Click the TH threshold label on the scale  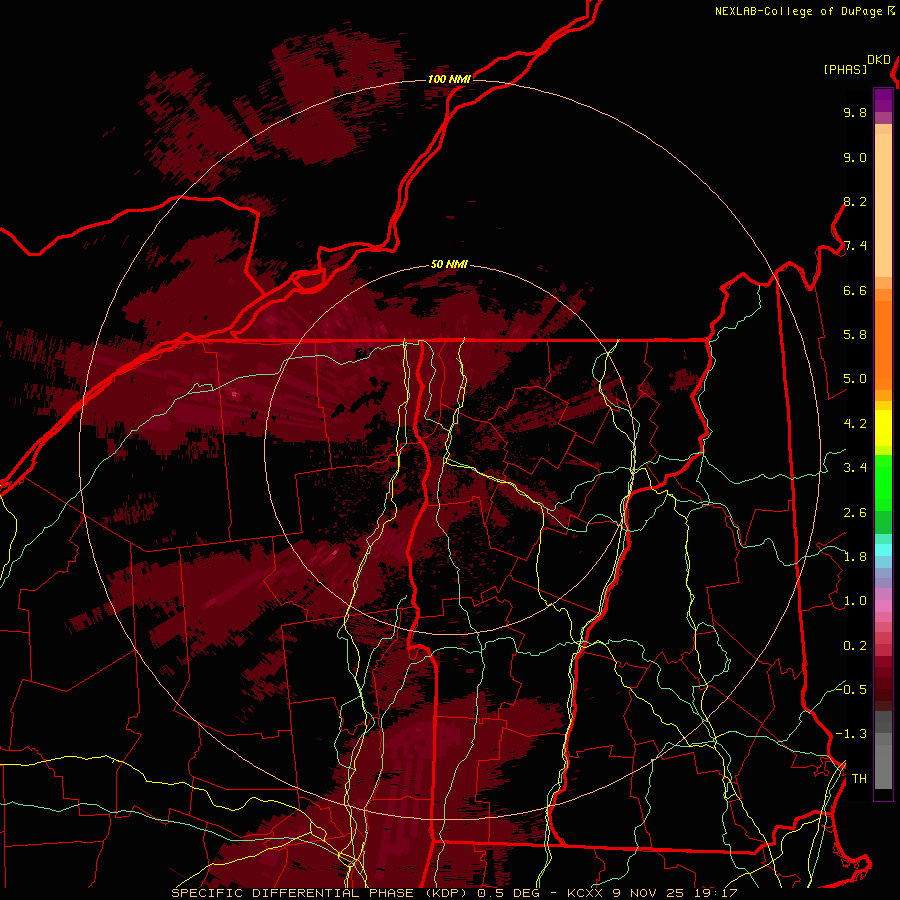[859, 779]
